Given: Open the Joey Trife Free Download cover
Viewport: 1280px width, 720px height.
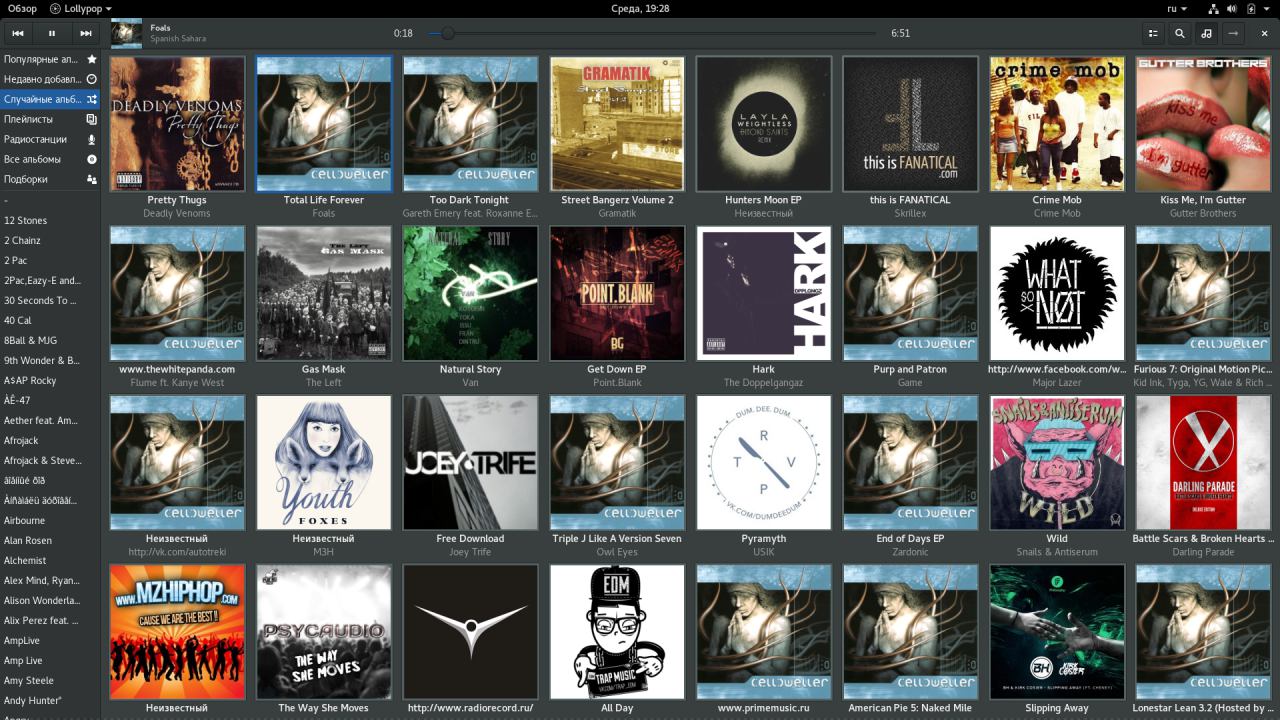Looking at the screenshot, I should (470, 462).
